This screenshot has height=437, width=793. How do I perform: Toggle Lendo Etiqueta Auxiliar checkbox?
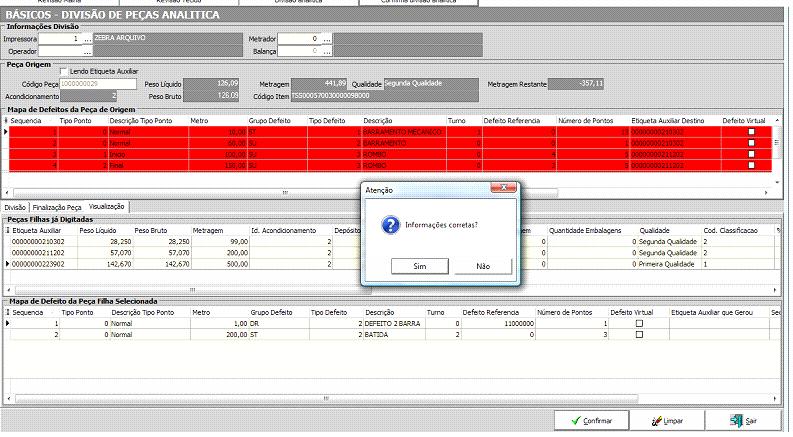[x=64, y=72]
